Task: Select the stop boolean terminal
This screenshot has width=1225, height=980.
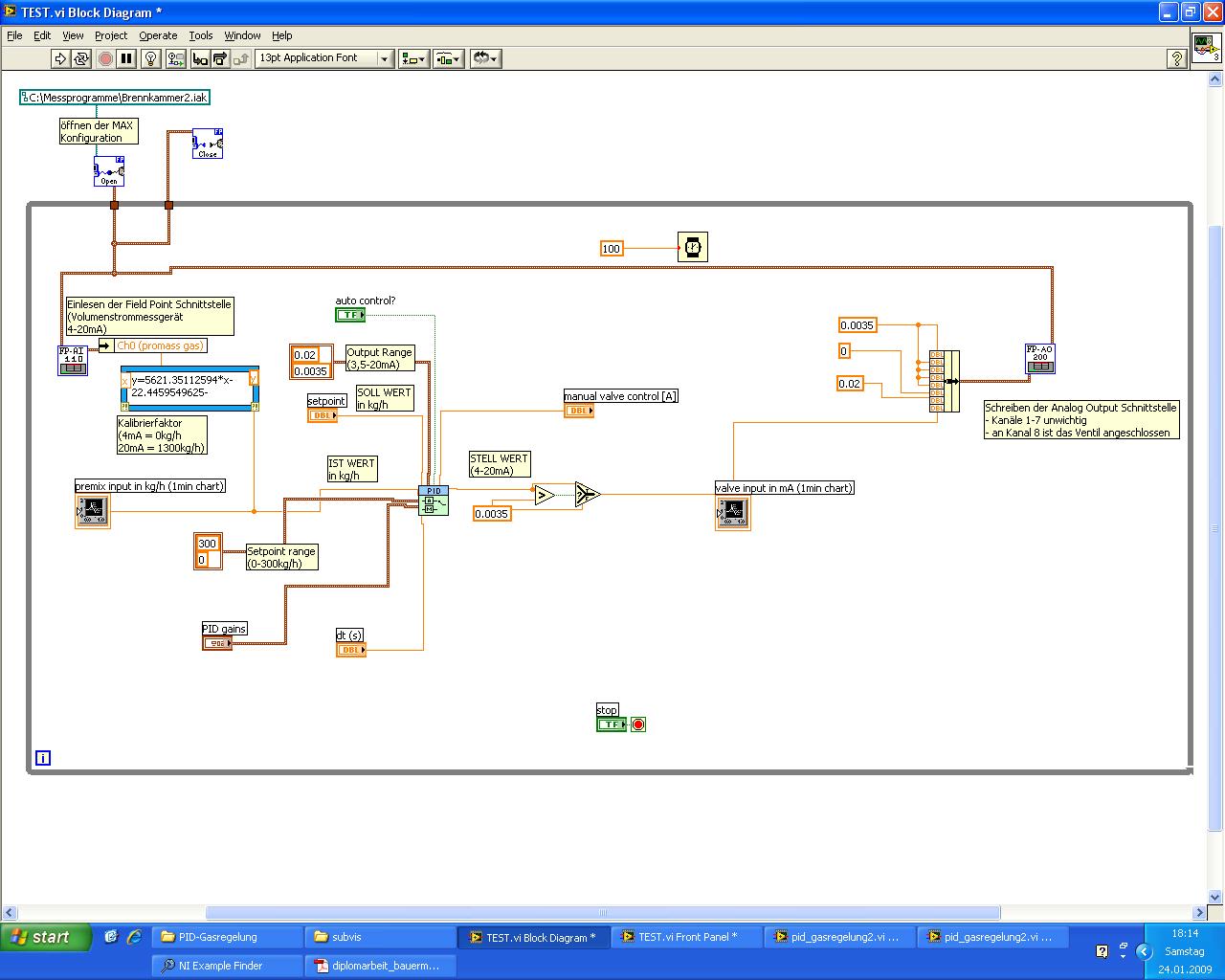Action: [x=611, y=724]
